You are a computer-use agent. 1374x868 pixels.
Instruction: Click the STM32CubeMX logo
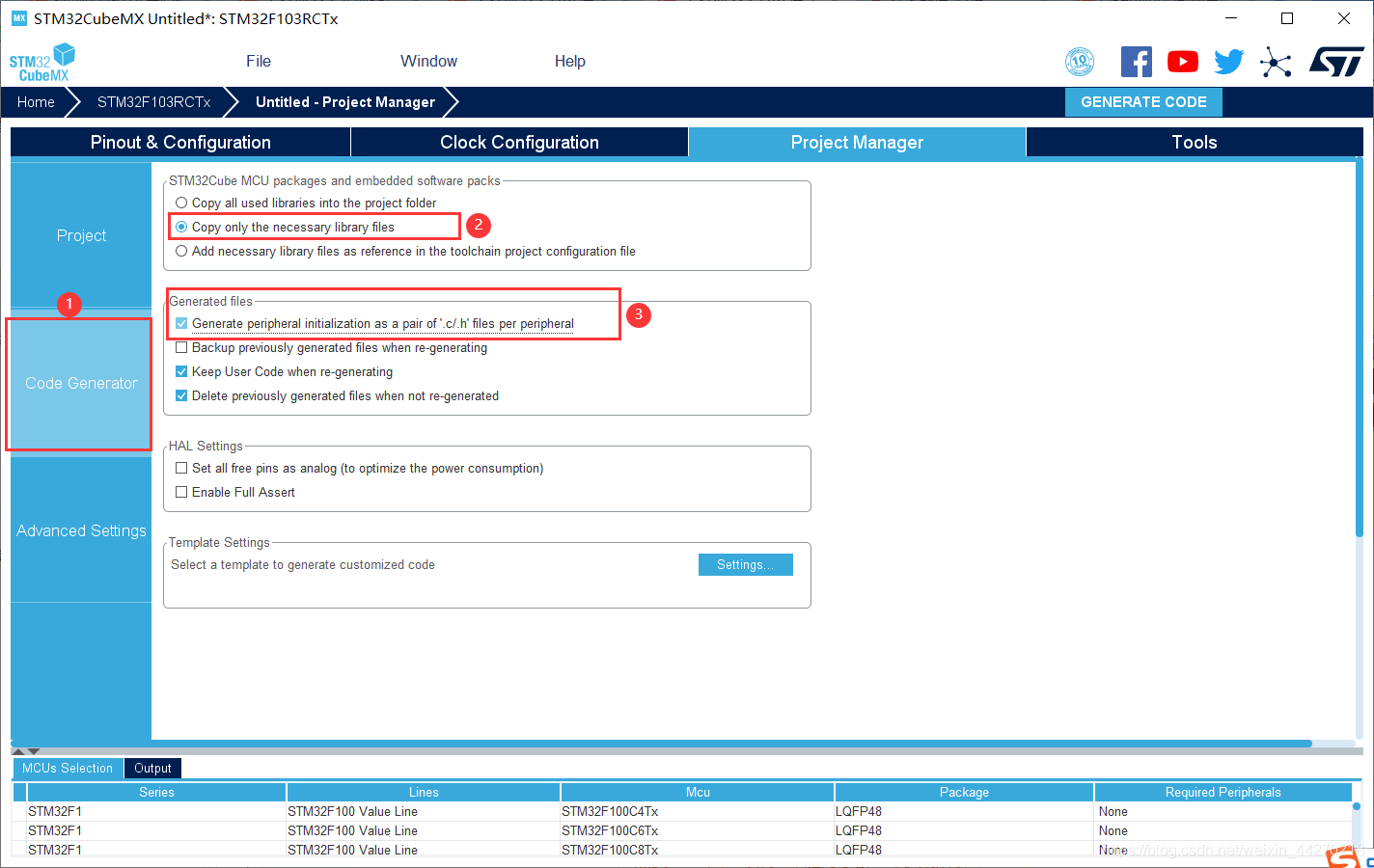42,62
